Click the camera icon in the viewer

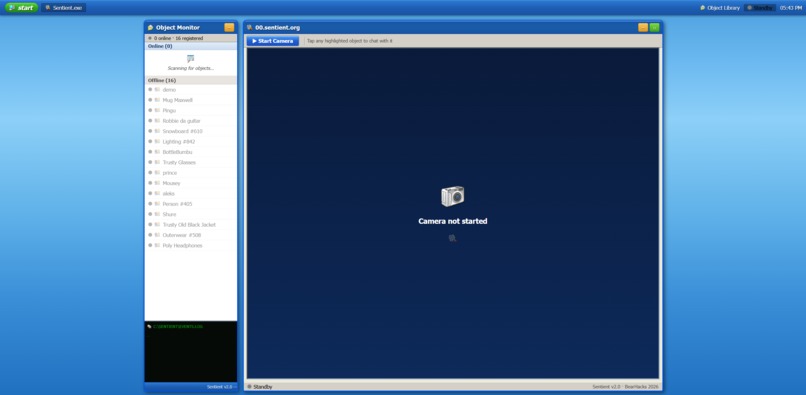(x=452, y=196)
